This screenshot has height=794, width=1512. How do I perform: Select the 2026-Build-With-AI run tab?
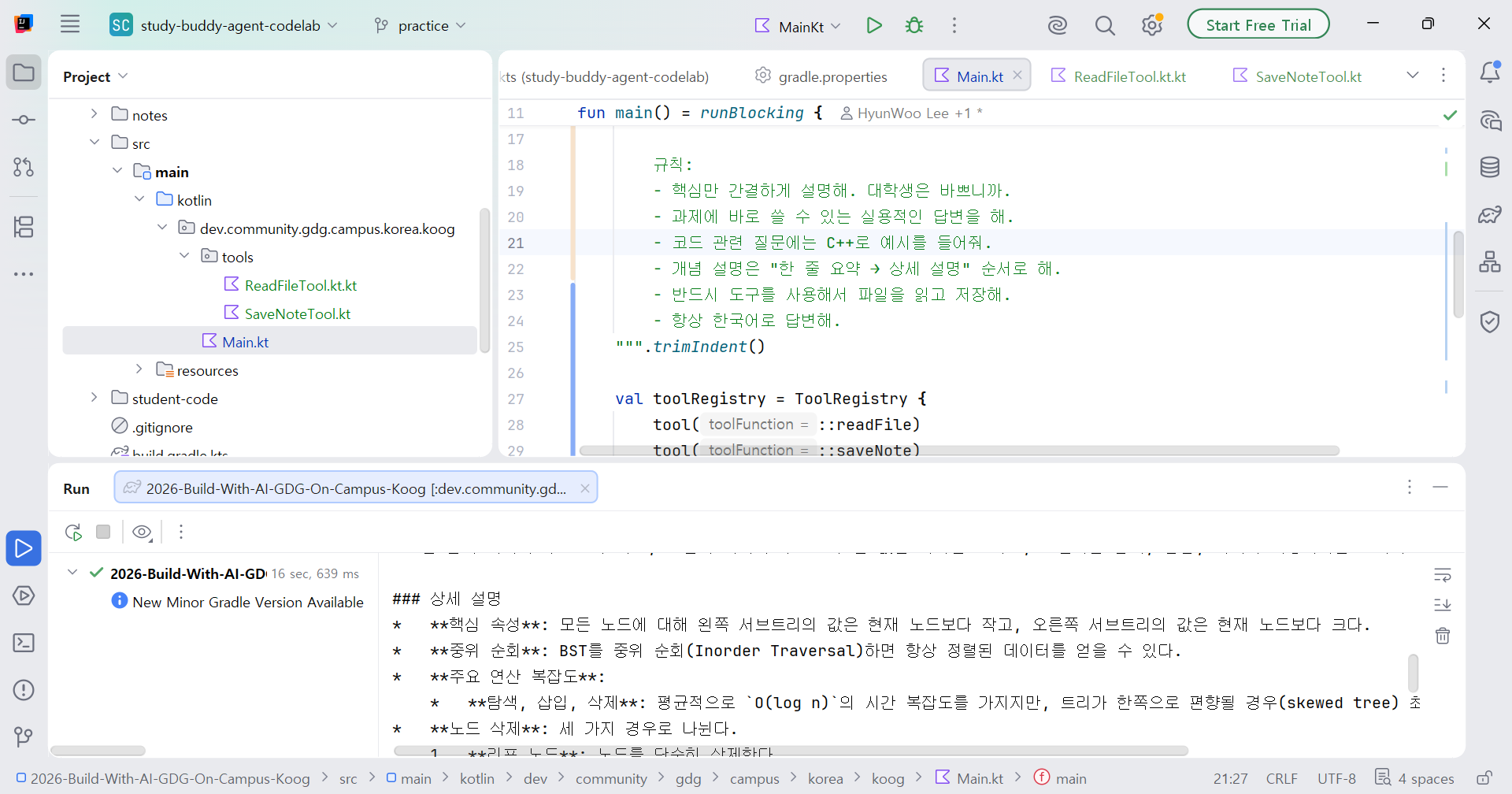(x=356, y=488)
